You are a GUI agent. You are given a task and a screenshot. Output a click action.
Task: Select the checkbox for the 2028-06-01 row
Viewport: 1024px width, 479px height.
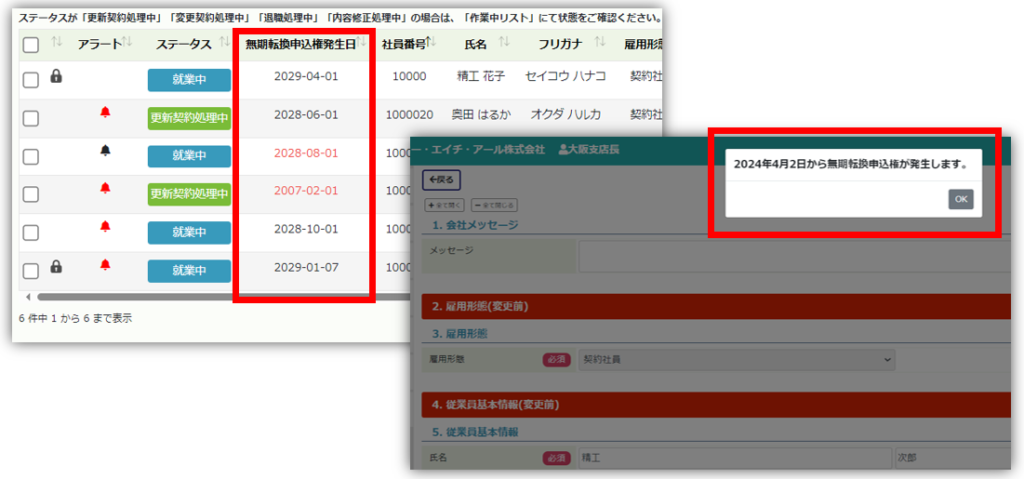click(30, 119)
